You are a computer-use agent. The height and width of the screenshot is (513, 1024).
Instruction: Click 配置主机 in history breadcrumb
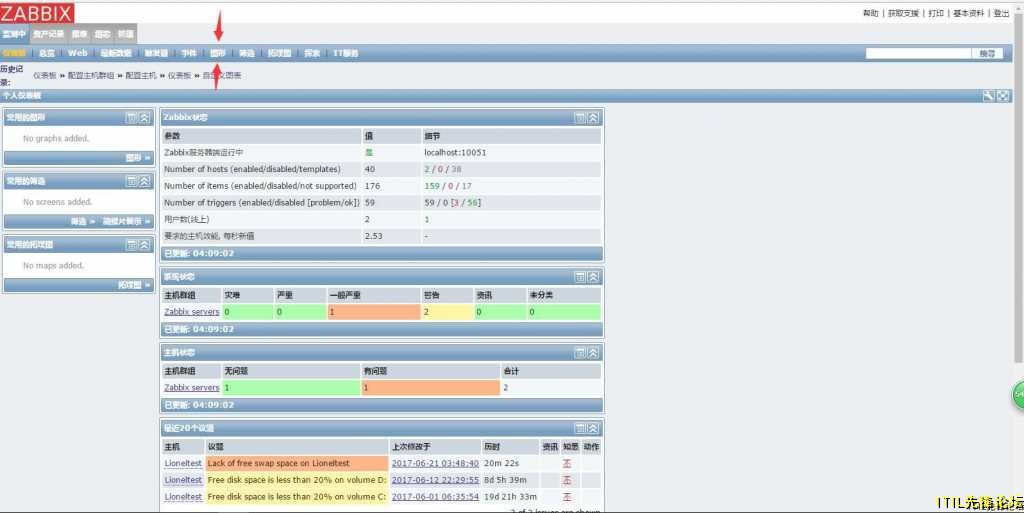click(x=141, y=76)
